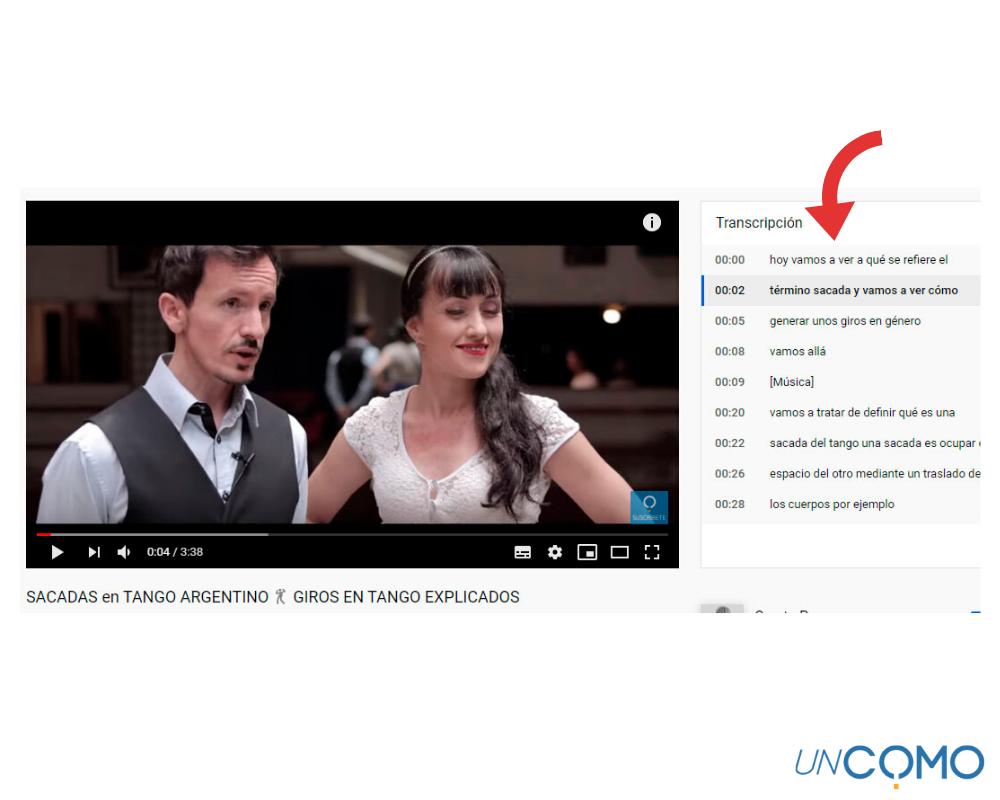The width and height of the screenshot is (1000, 800).
Task: Jump to 'generar unos giros en género'
Action: click(x=845, y=321)
